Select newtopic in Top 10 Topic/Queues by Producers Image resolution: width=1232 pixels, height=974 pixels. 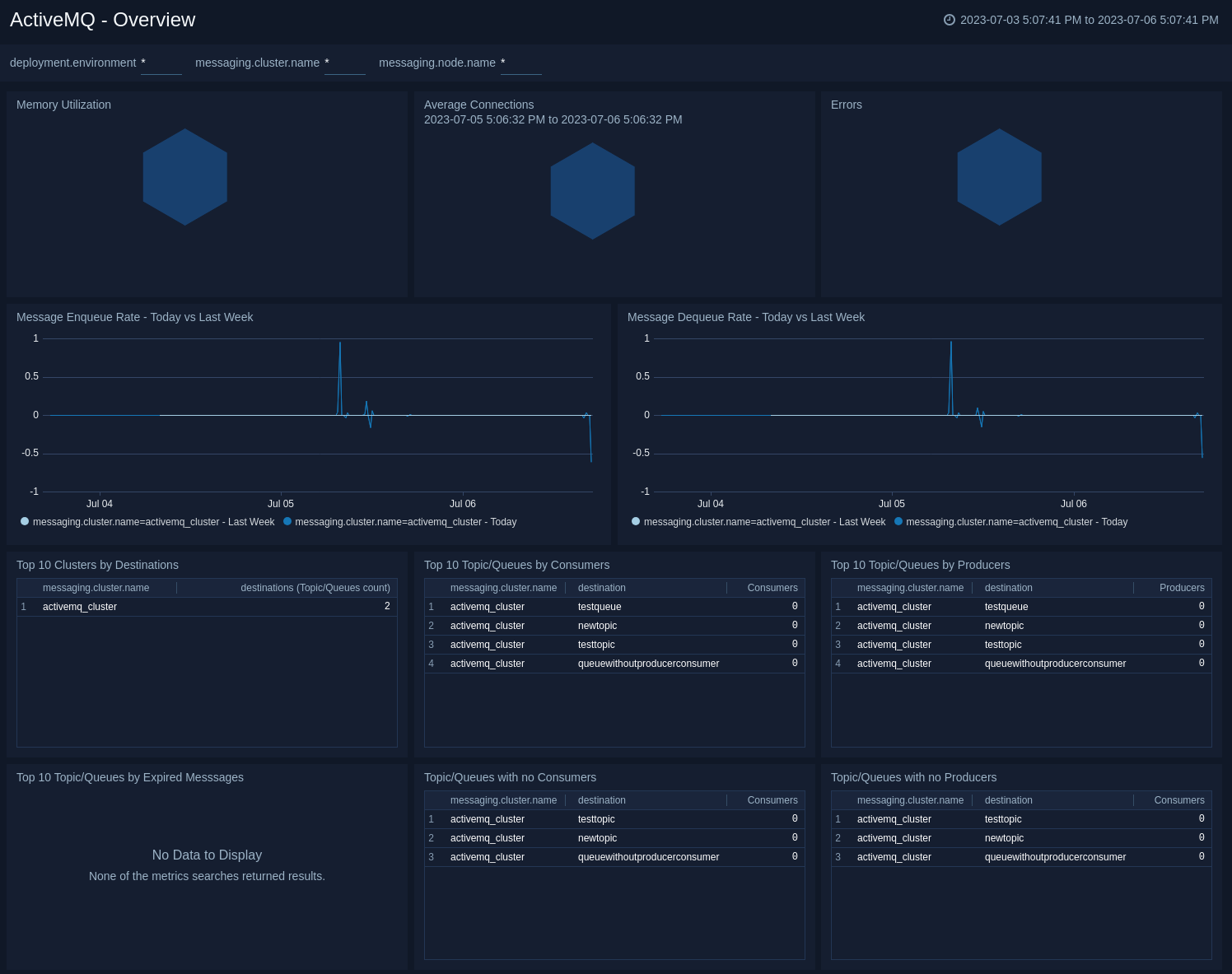[1004, 626]
